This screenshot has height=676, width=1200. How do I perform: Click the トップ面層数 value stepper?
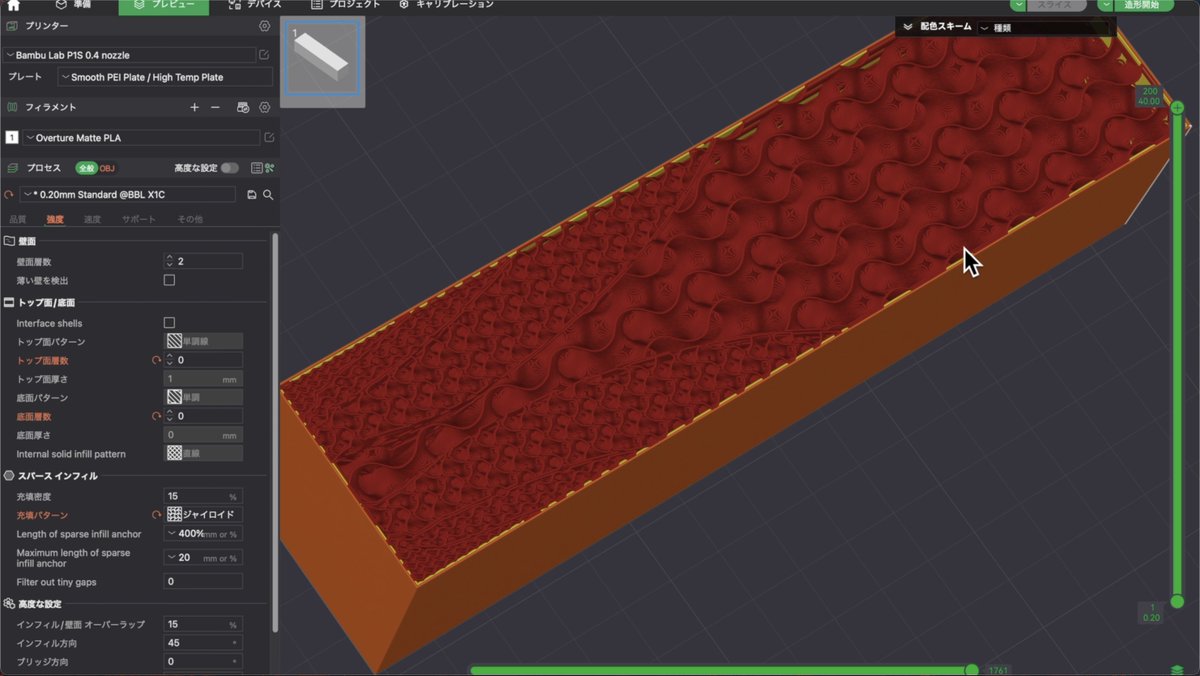(x=169, y=360)
